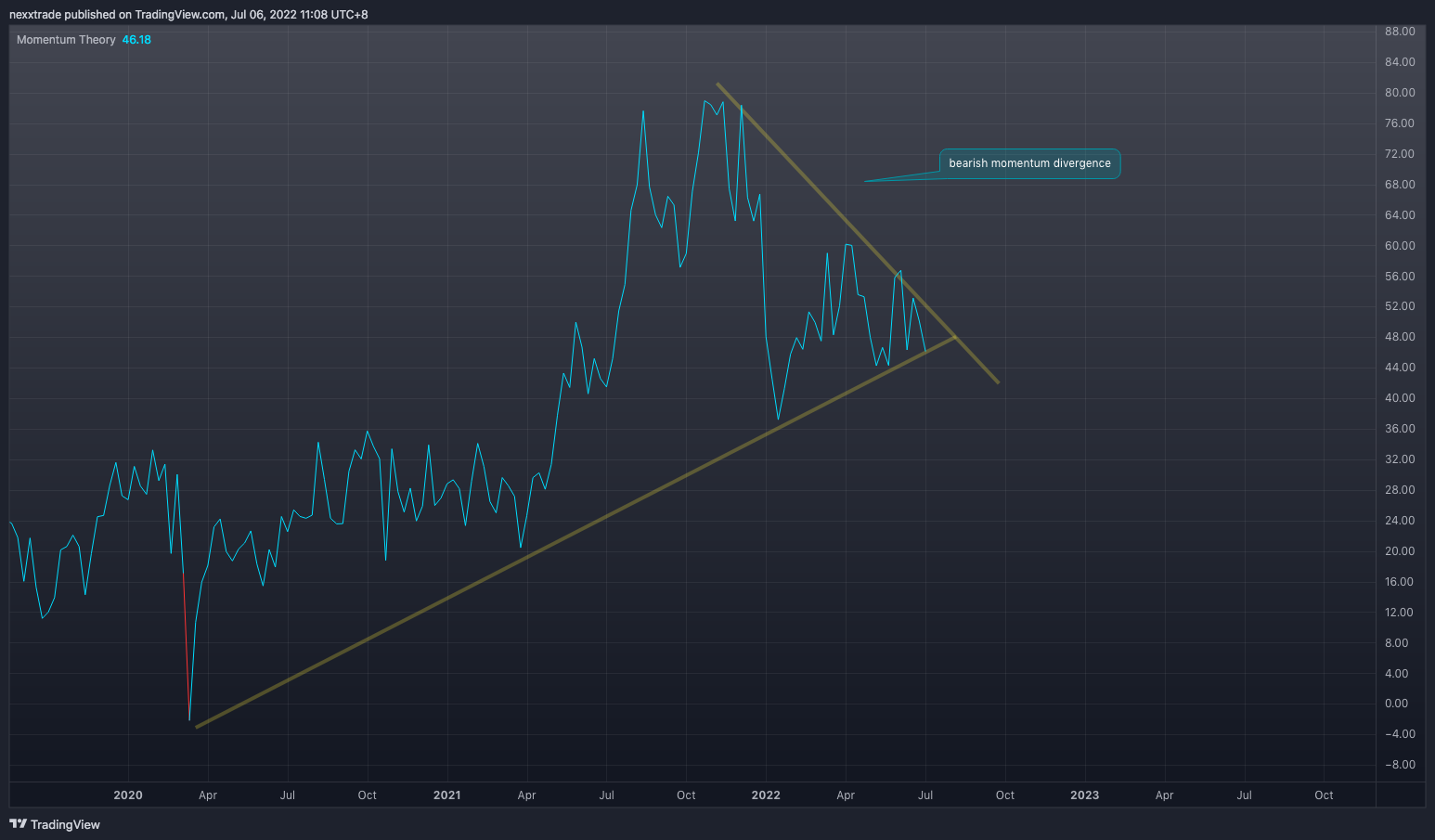The width and height of the screenshot is (1435, 840).
Task: Click the 2022 label on the time axis
Action: click(x=766, y=795)
